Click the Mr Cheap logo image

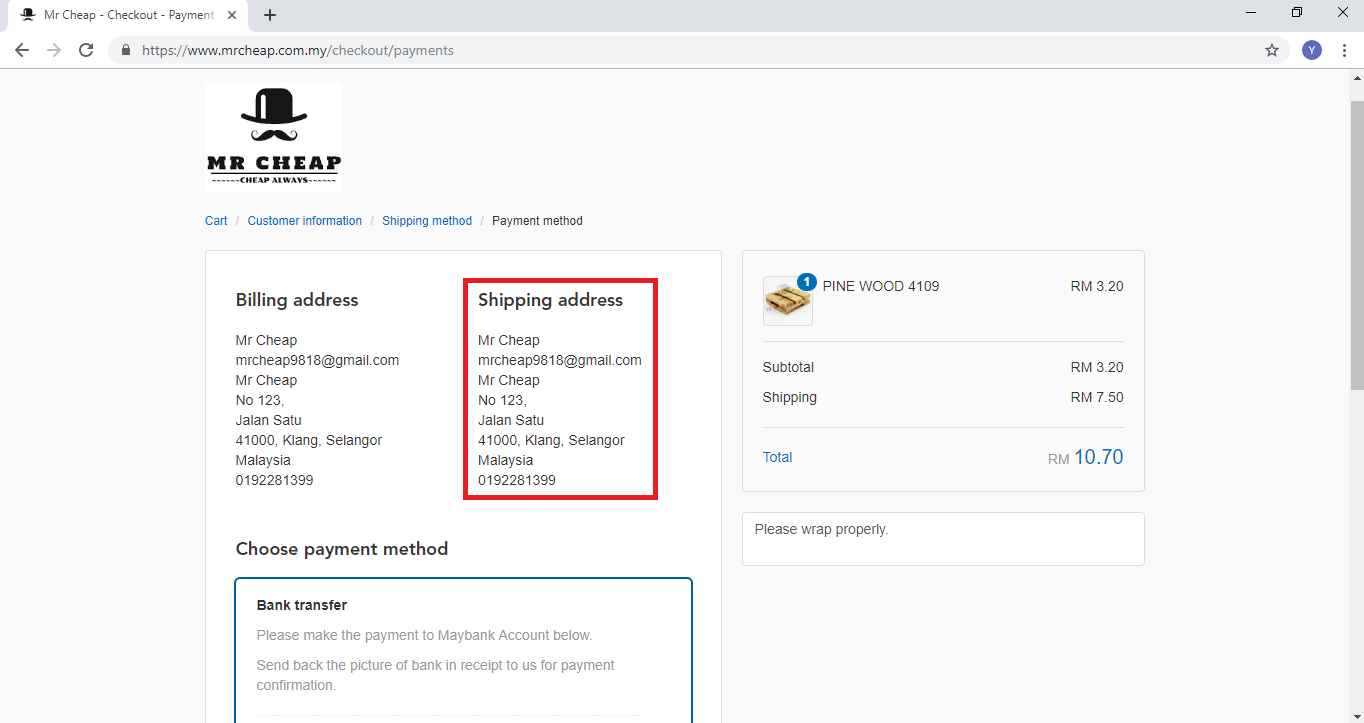[x=274, y=138]
